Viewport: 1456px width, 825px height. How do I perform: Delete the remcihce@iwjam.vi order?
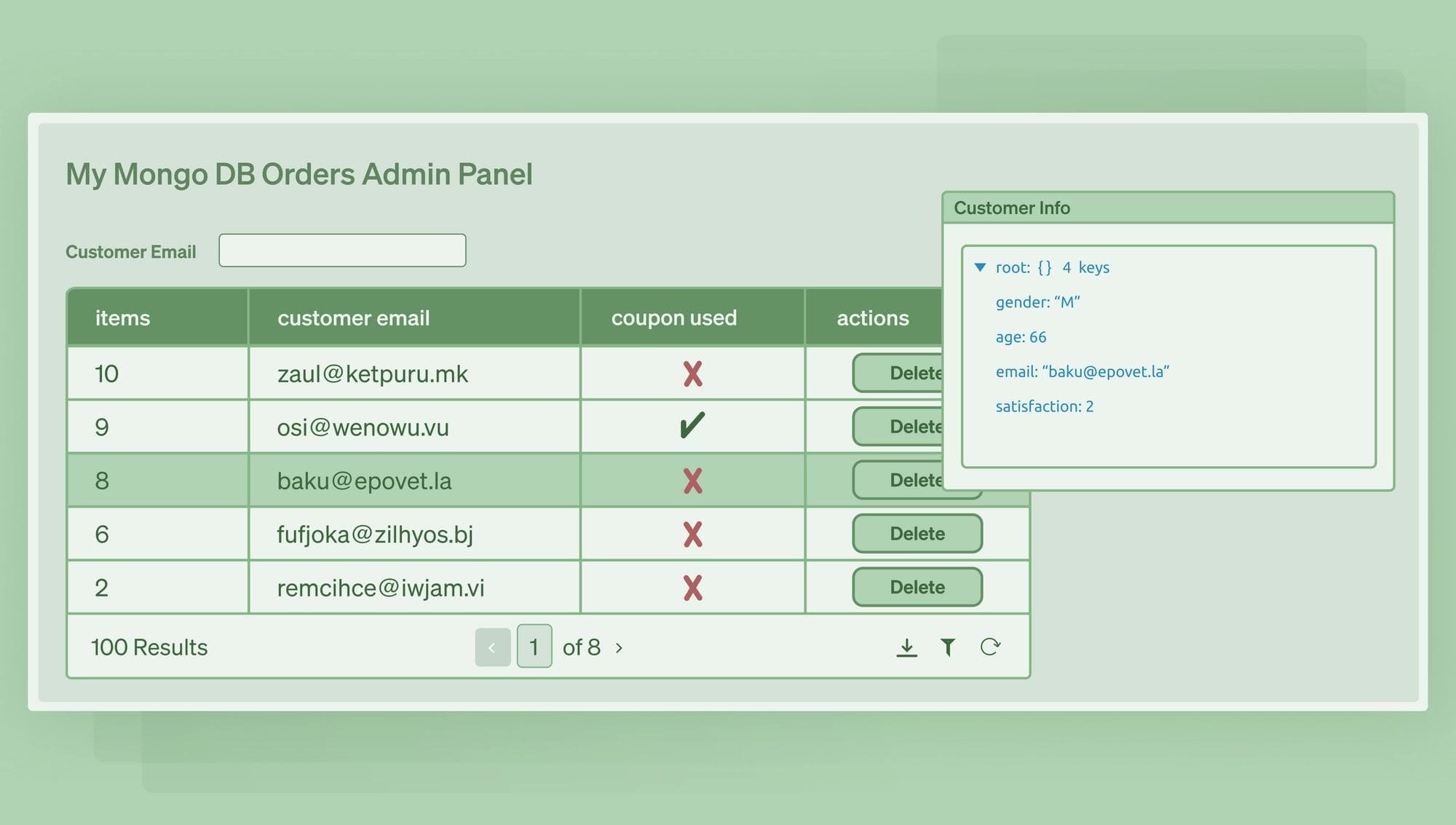click(917, 587)
